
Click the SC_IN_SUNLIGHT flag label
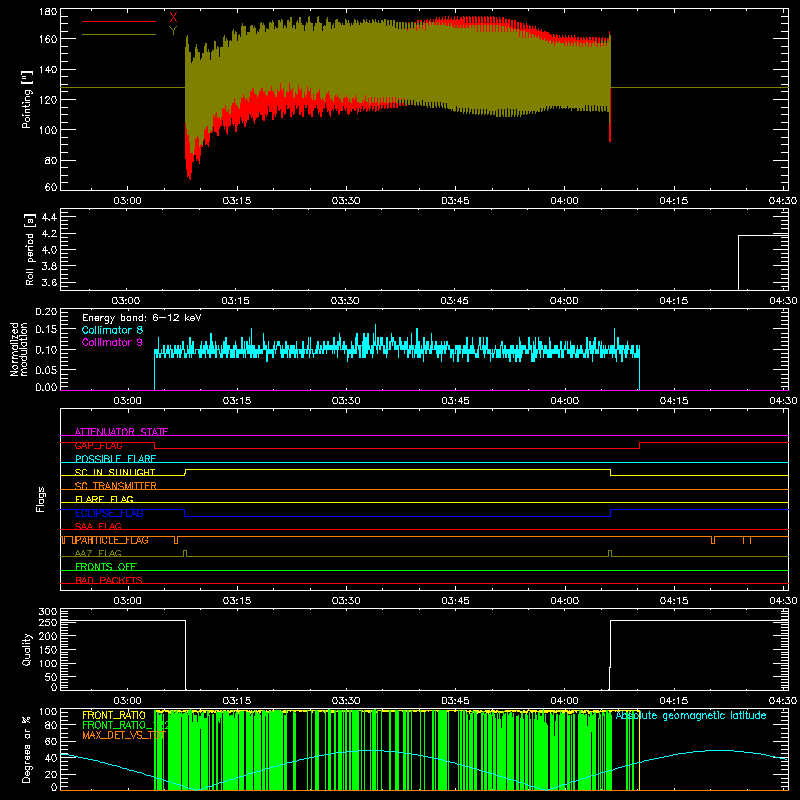tap(115, 472)
